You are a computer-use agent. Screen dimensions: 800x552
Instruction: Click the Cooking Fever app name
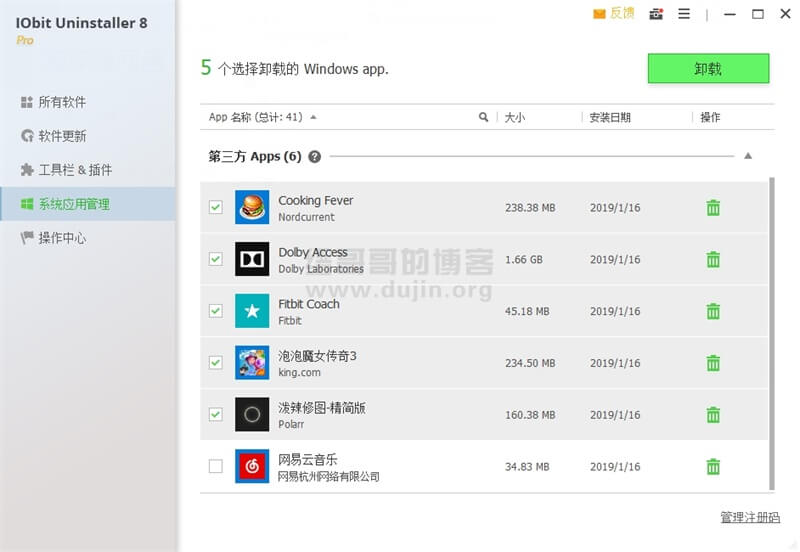tap(315, 200)
